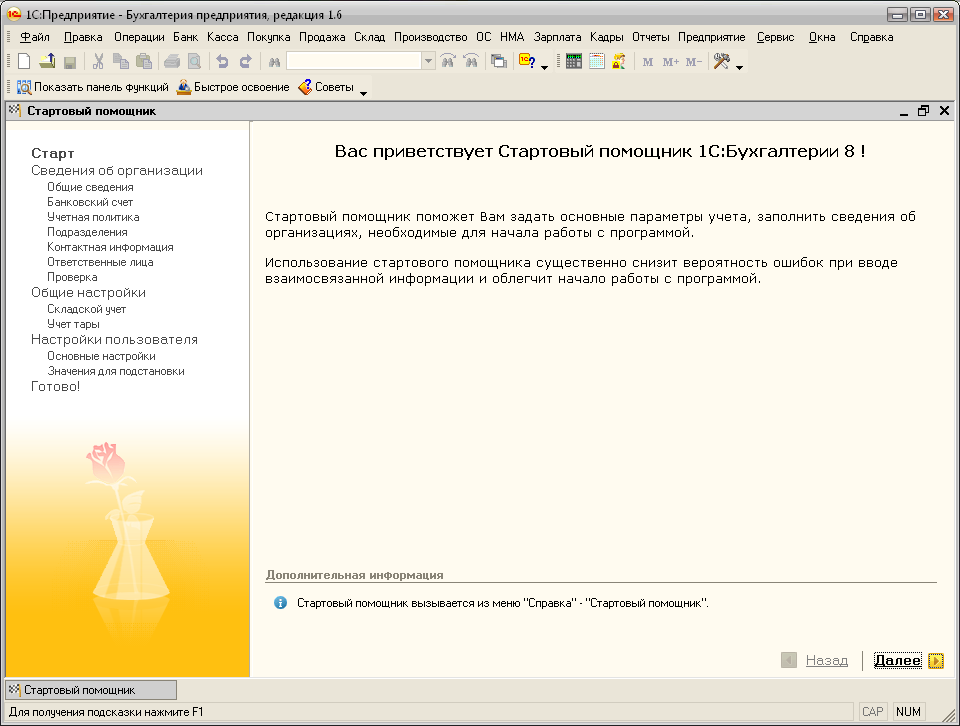Open the Файл menu

click(35, 37)
